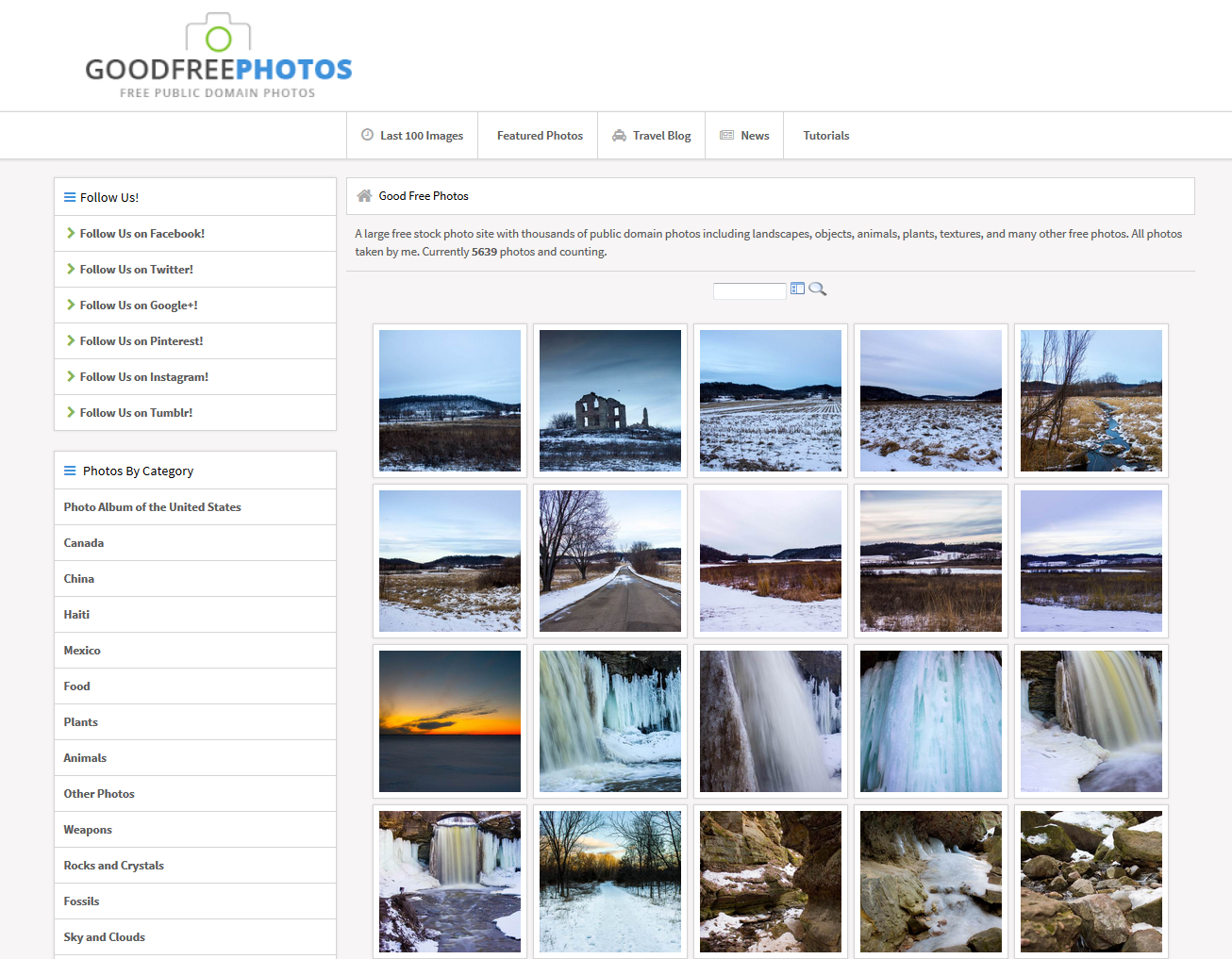Open Follow Us on Instagram link
The height and width of the screenshot is (959, 1232).
pyautogui.click(x=144, y=377)
